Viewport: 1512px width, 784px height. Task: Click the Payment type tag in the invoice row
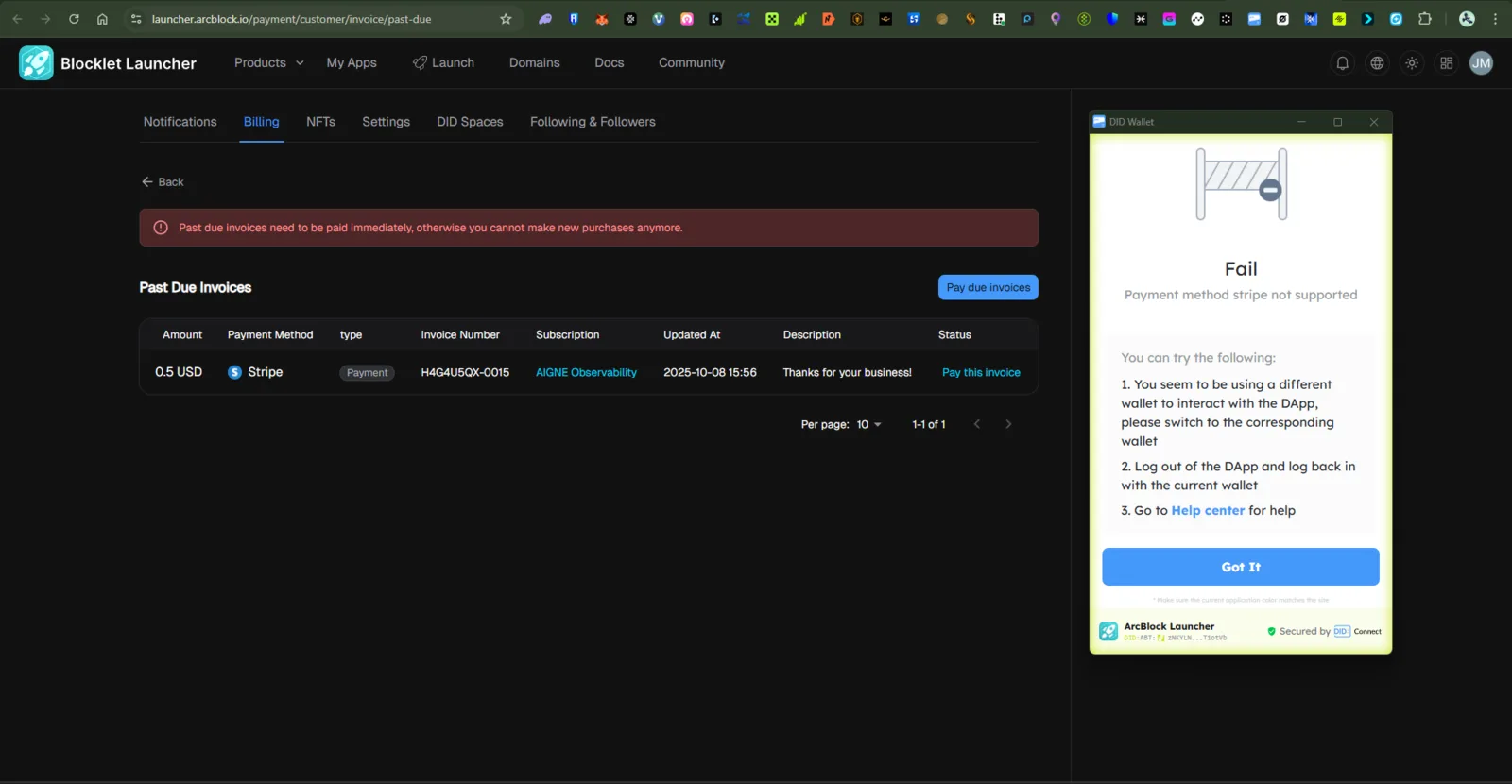367,373
